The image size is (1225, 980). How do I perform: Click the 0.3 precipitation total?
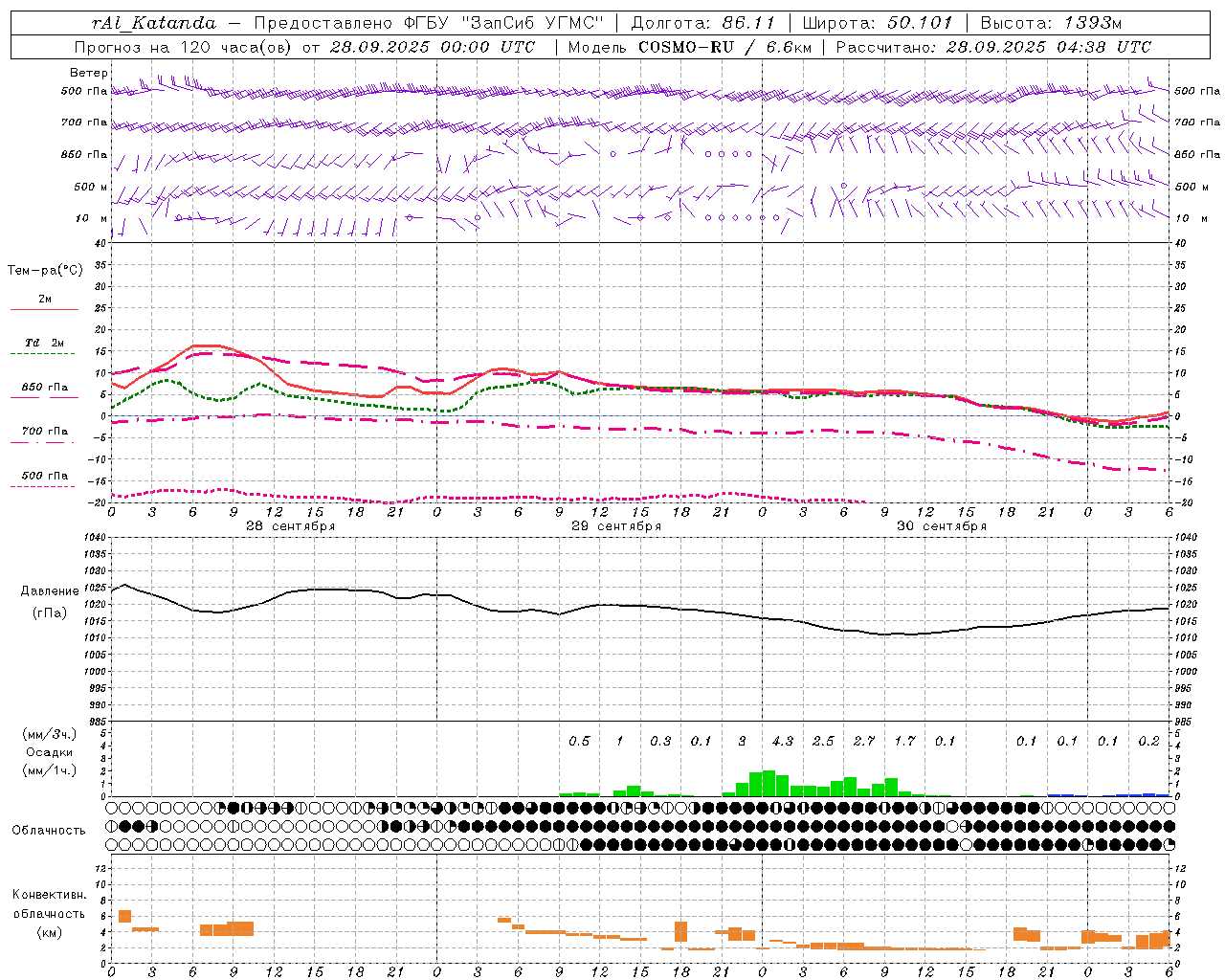point(660,742)
